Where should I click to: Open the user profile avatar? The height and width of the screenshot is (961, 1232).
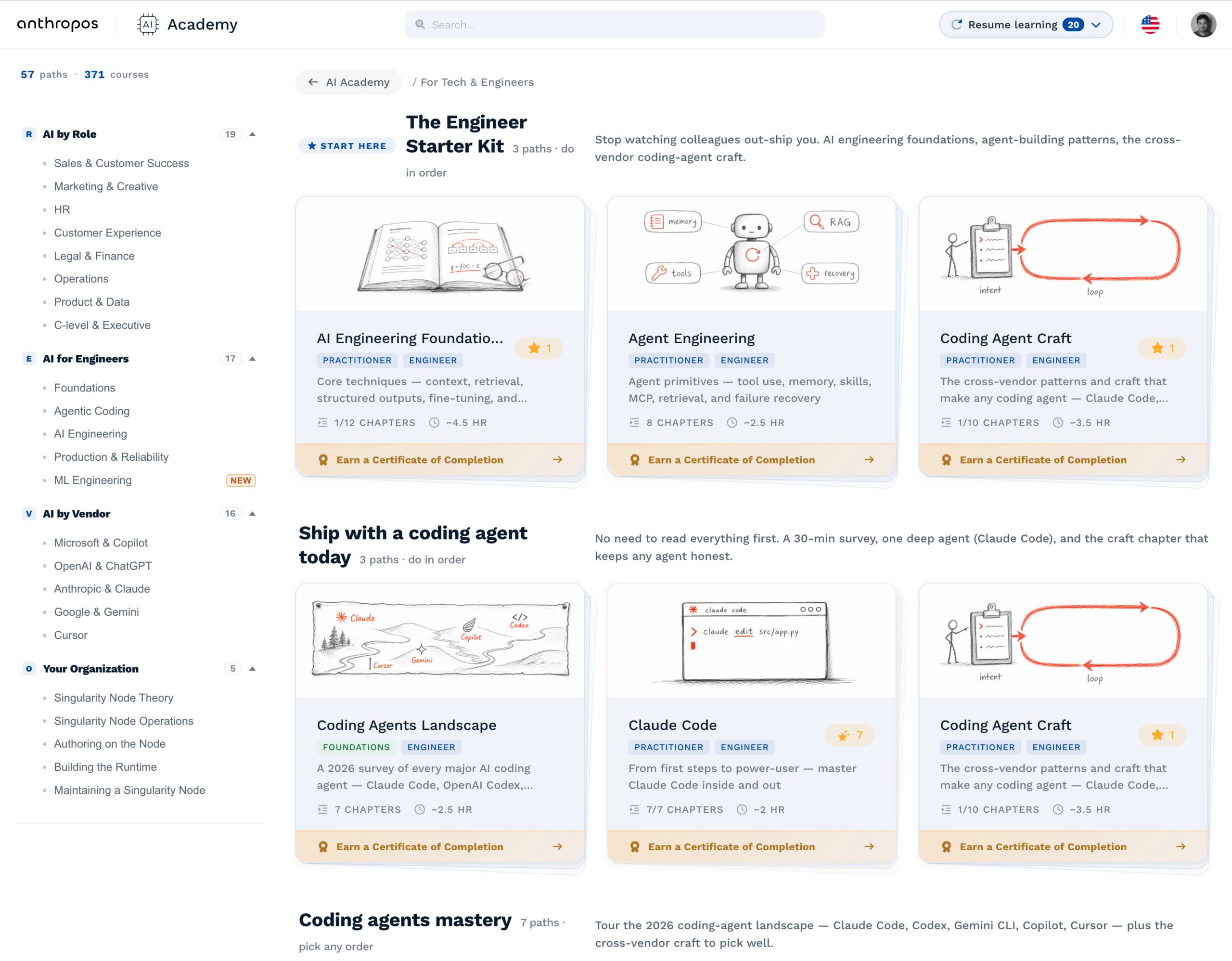click(x=1203, y=24)
